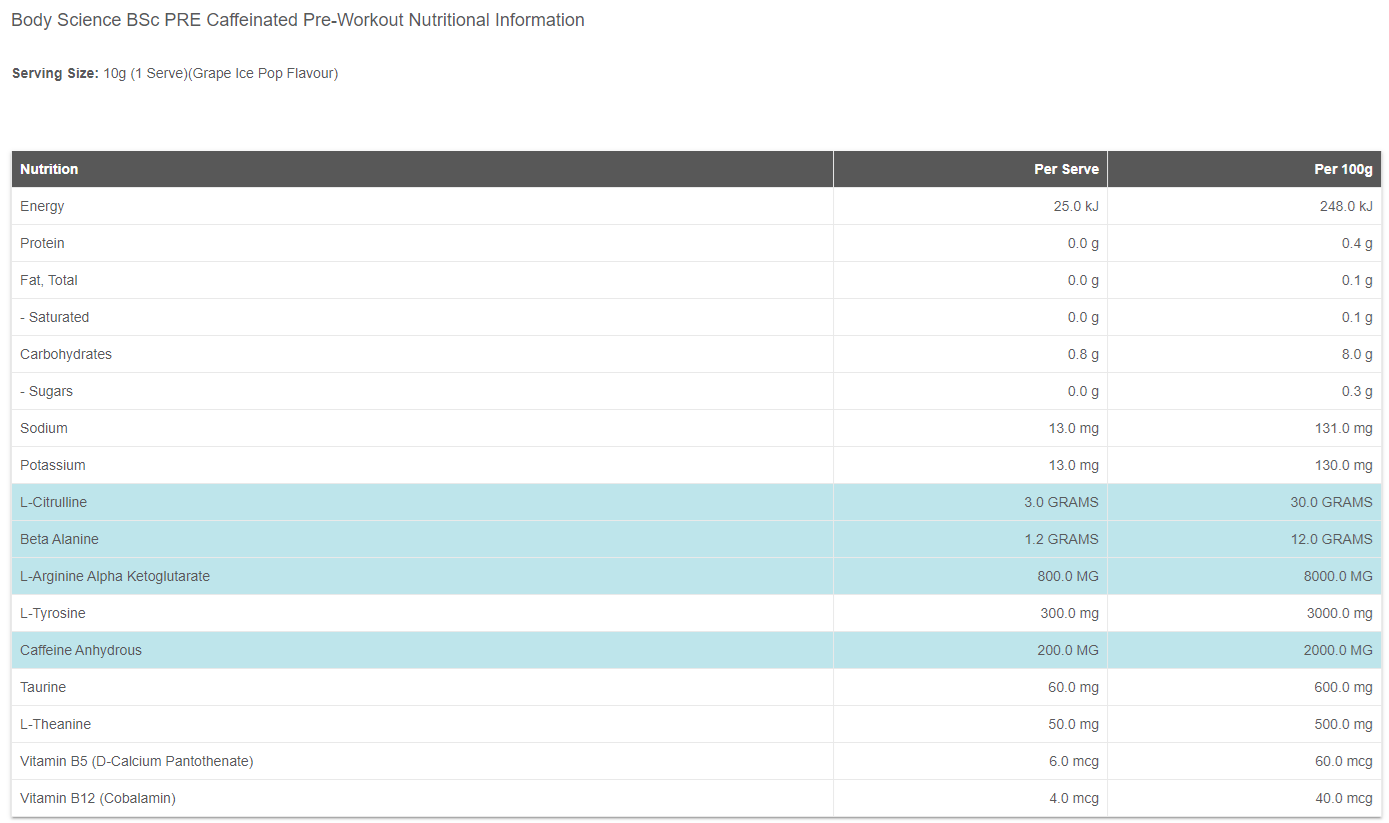
Task: Select the 'L-Tyrosine' row label
Action: [53, 613]
